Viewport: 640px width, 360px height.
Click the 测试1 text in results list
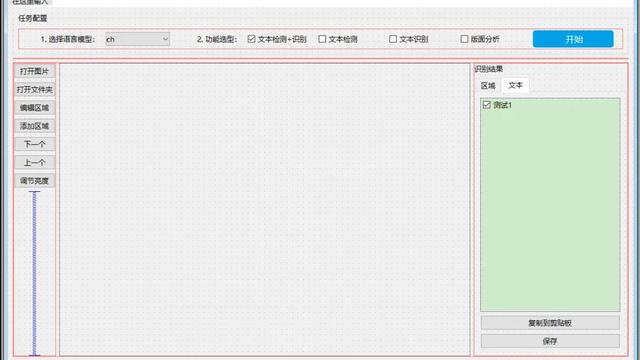click(502, 105)
